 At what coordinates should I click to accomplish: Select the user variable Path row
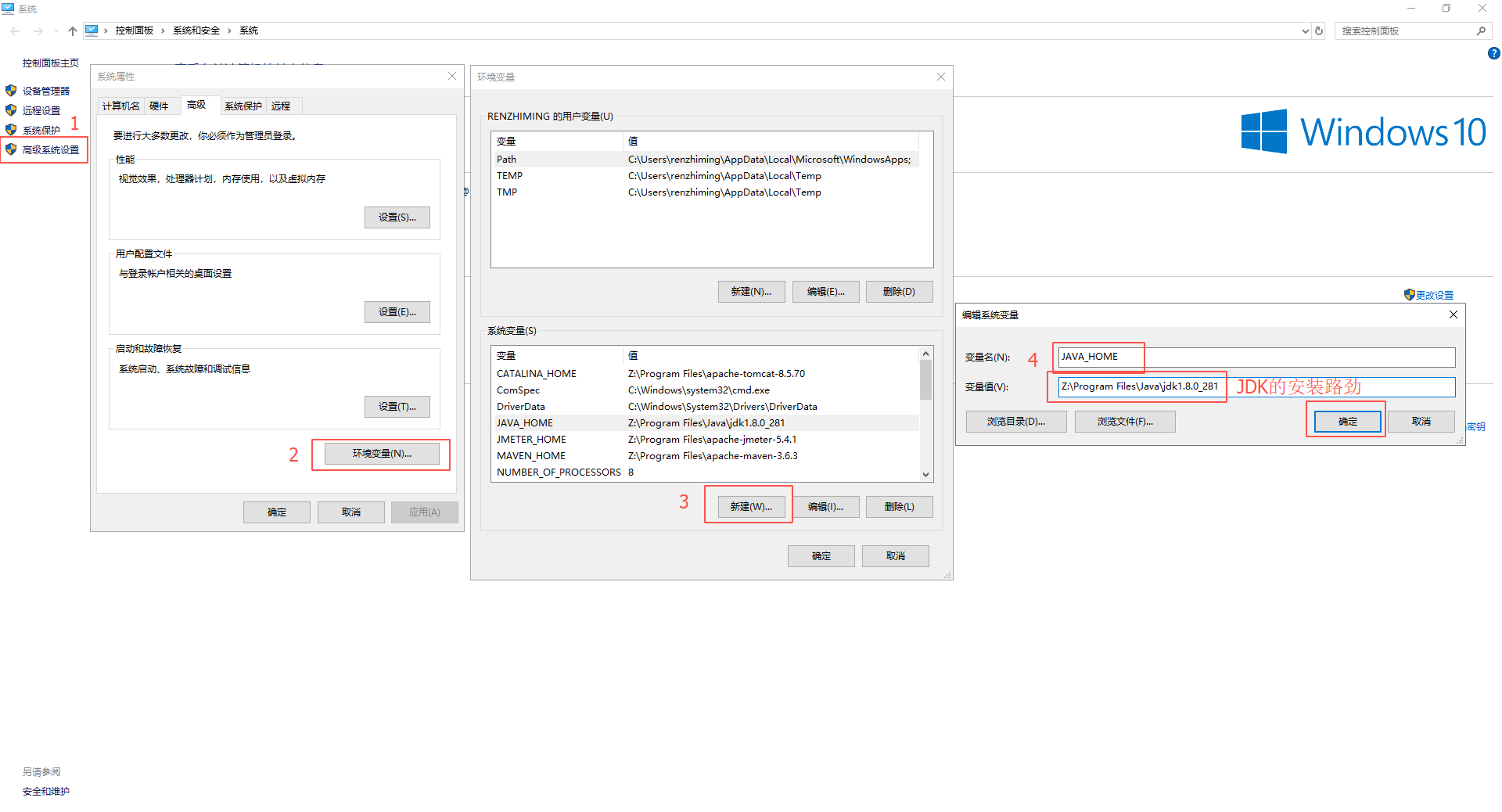(x=706, y=160)
